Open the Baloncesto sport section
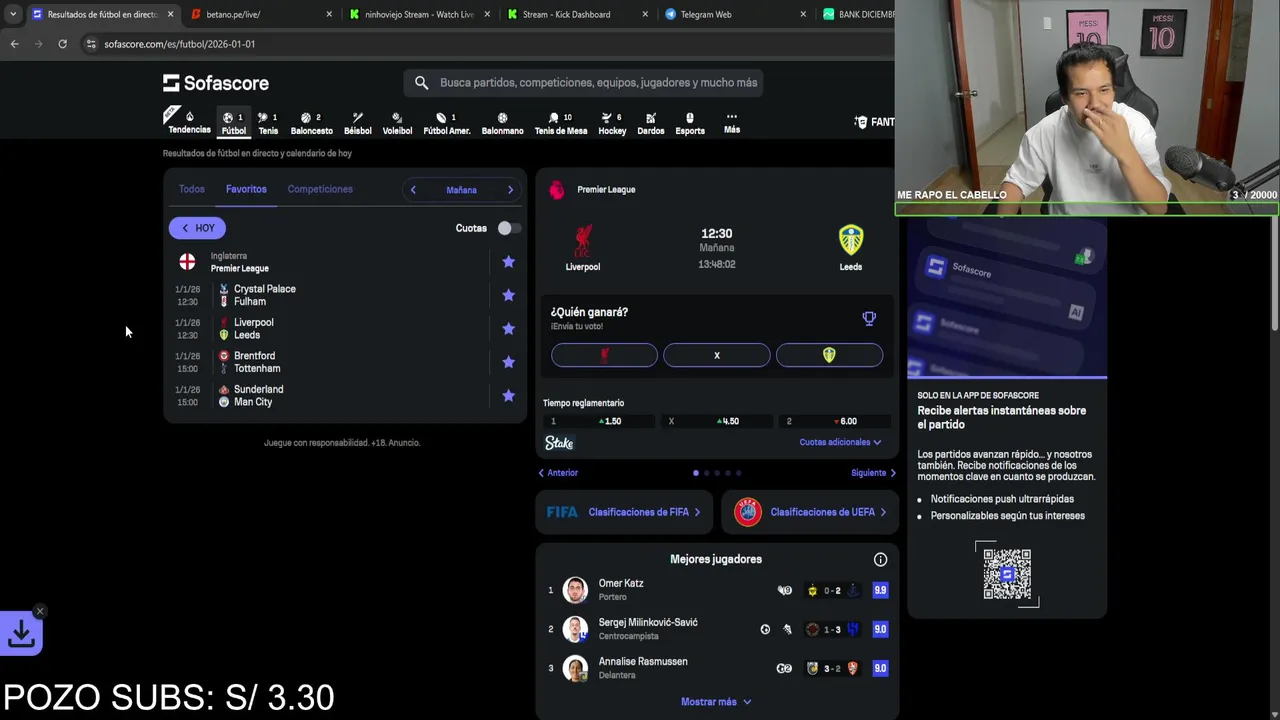 point(312,123)
